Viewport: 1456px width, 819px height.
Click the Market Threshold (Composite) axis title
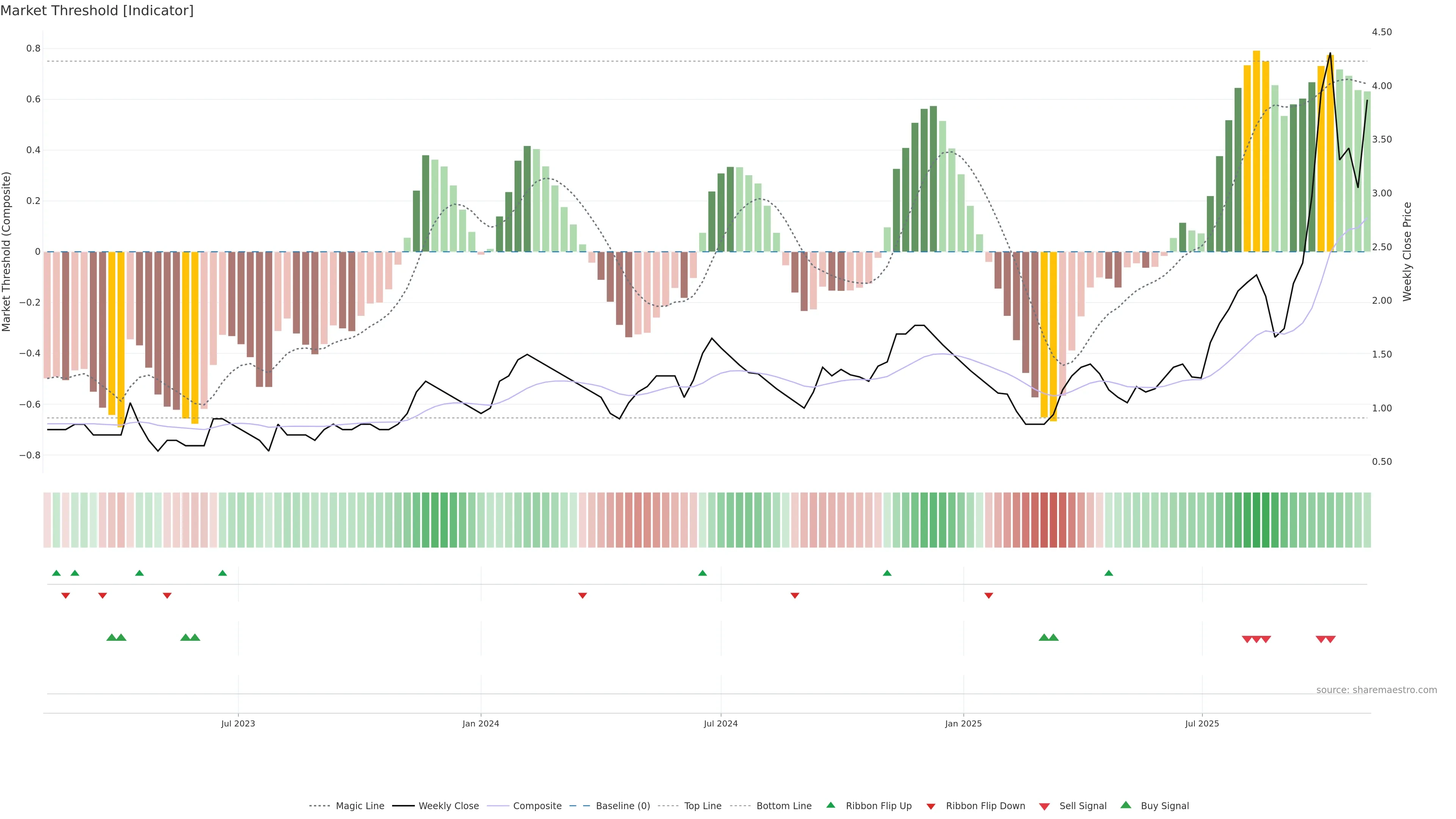(x=6, y=251)
